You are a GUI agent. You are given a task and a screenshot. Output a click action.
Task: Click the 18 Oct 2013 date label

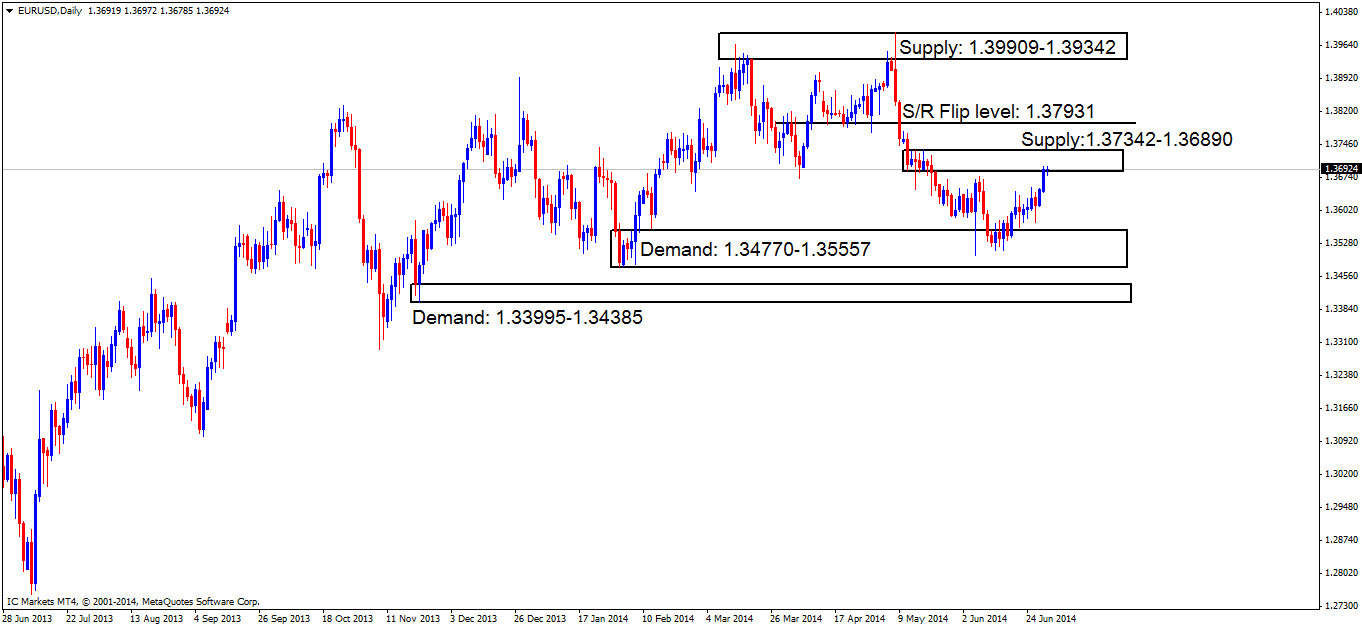347,619
